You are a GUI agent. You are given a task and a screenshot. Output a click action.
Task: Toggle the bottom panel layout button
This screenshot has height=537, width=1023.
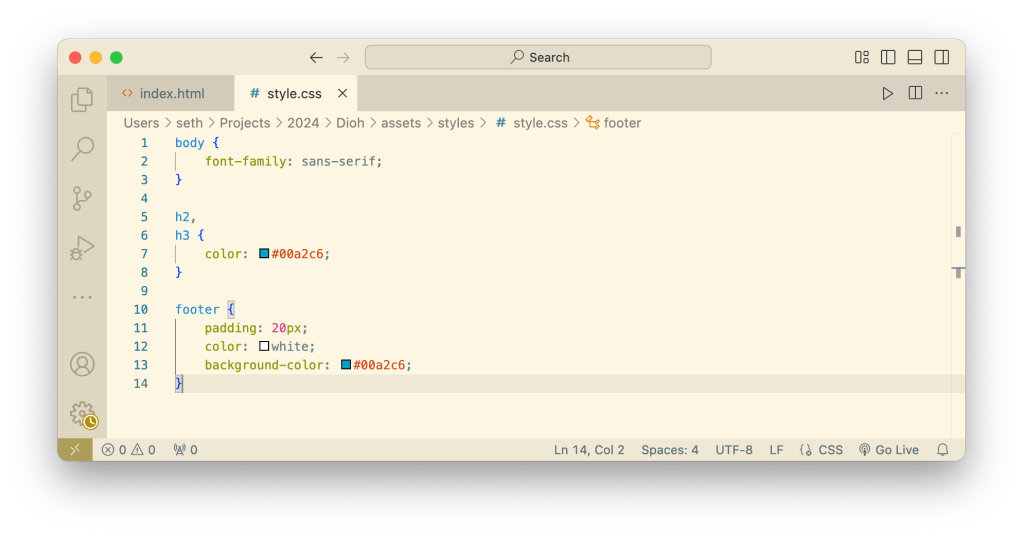tap(915, 57)
